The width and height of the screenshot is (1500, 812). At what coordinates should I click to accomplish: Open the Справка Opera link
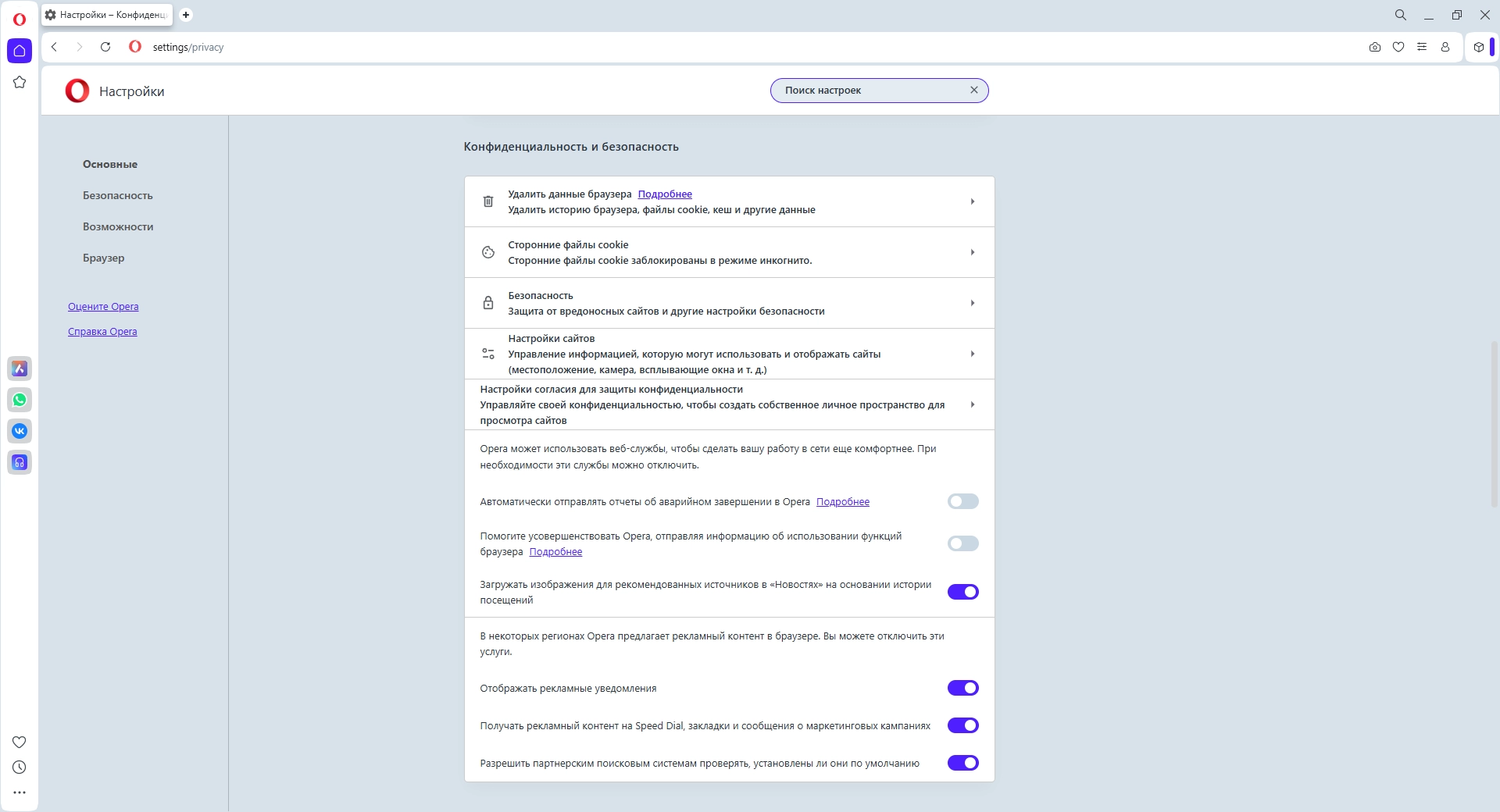pos(102,331)
